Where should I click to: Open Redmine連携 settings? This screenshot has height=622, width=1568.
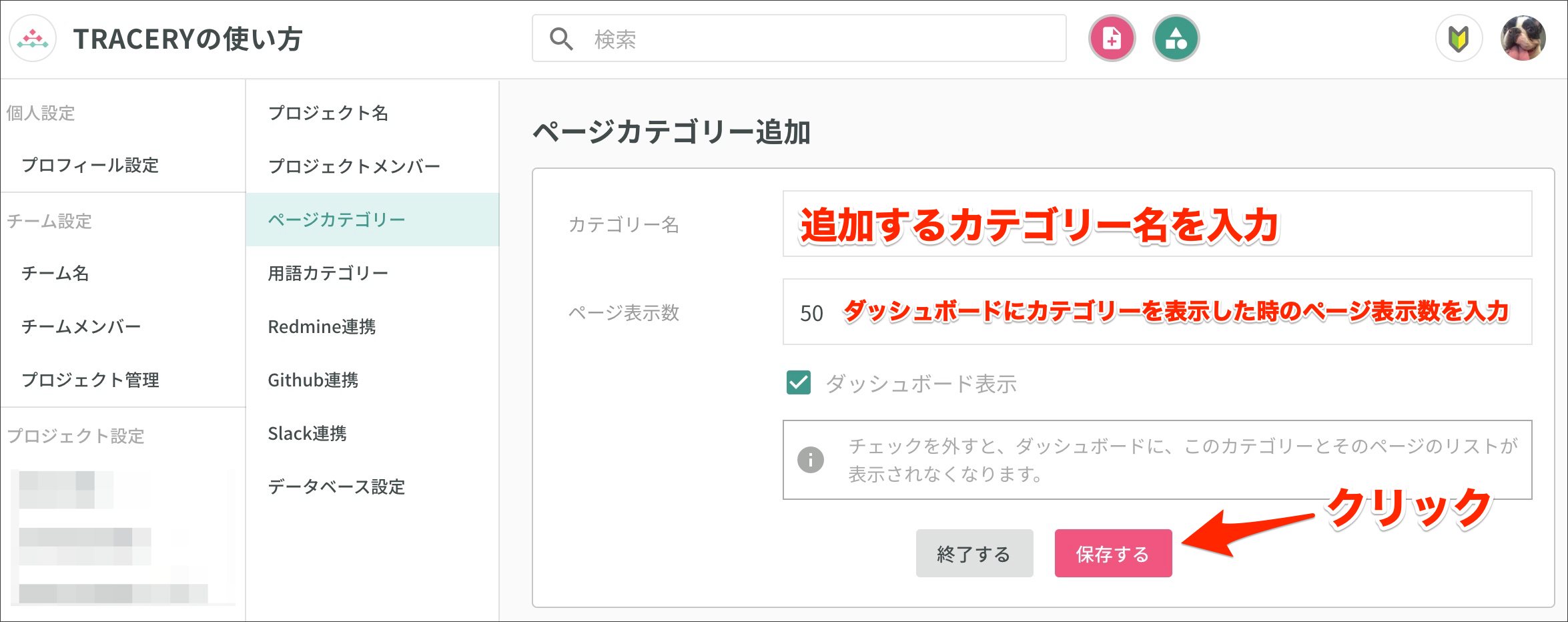tap(322, 326)
